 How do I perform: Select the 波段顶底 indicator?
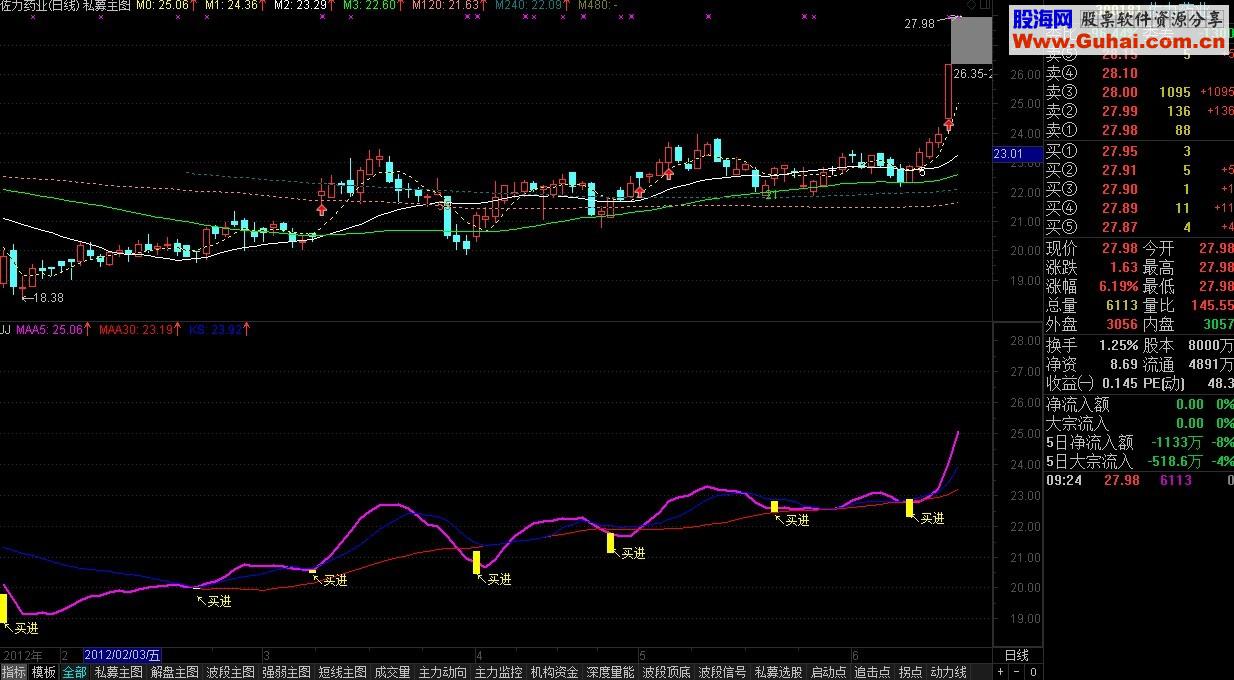(666, 672)
